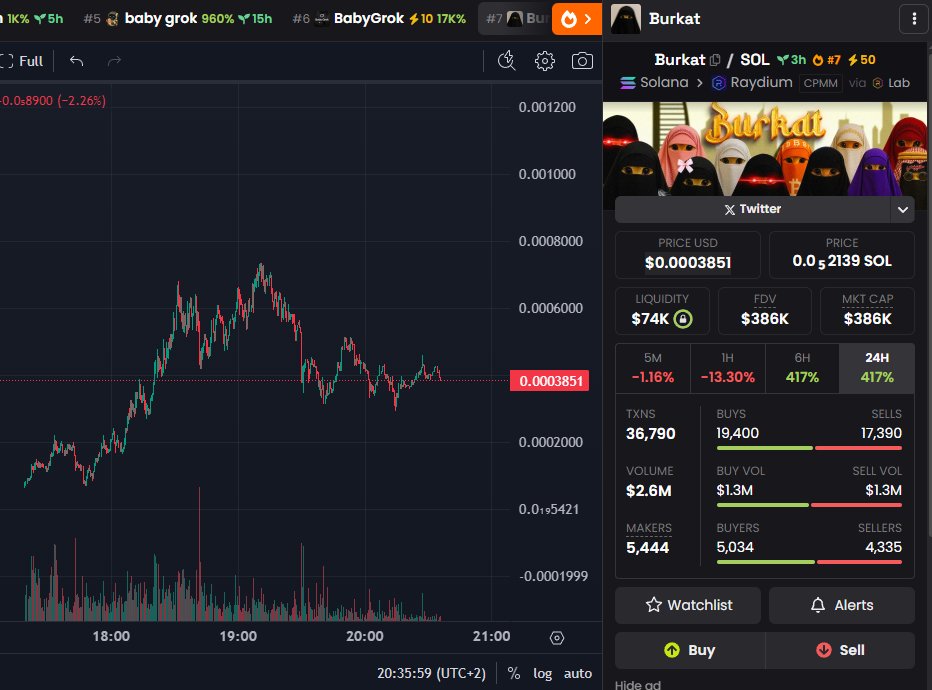This screenshot has width=932, height=690.
Task: Click the lightning 50 boosts badge
Action: pyautogui.click(x=861, y=59)
